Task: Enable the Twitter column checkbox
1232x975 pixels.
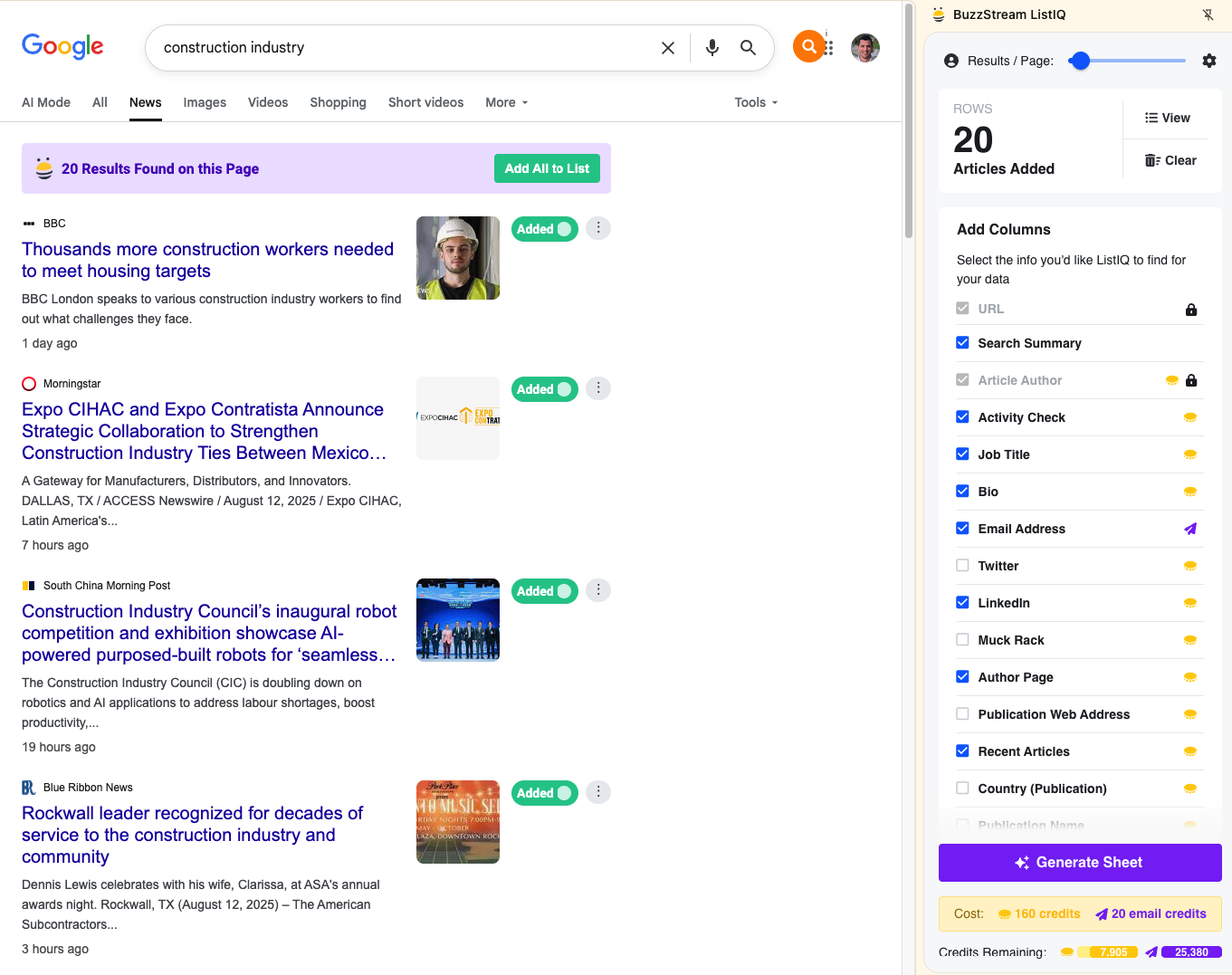Action: click(x=962, y=566)
